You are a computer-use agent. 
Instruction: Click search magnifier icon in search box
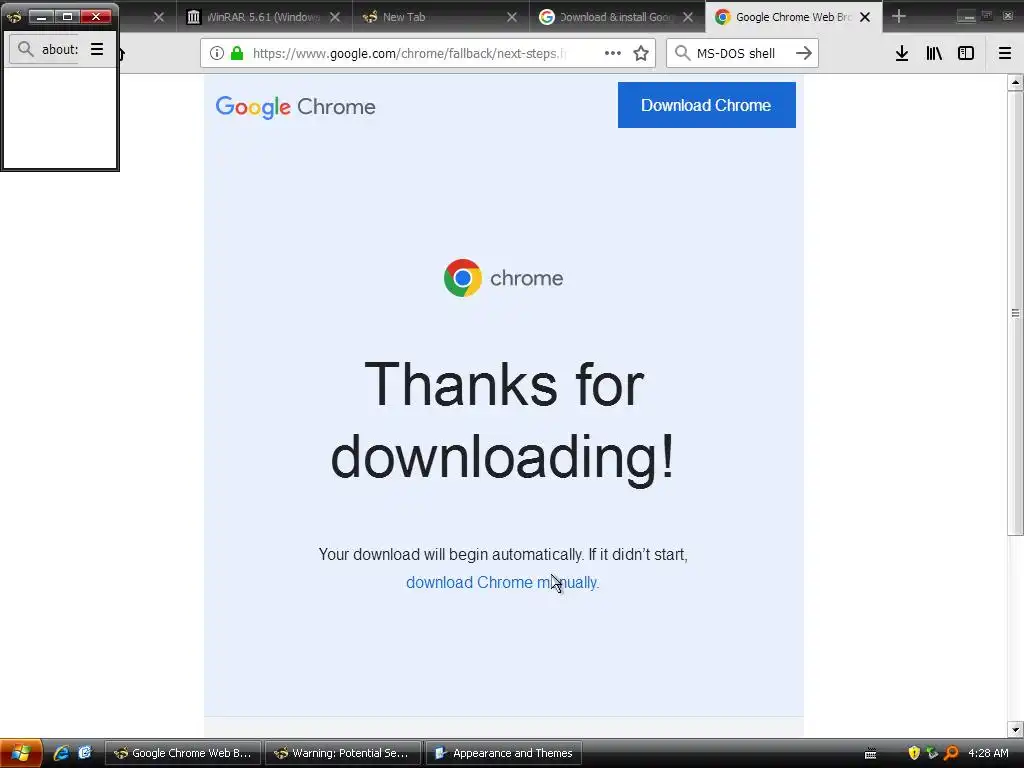tap(682, 54)
